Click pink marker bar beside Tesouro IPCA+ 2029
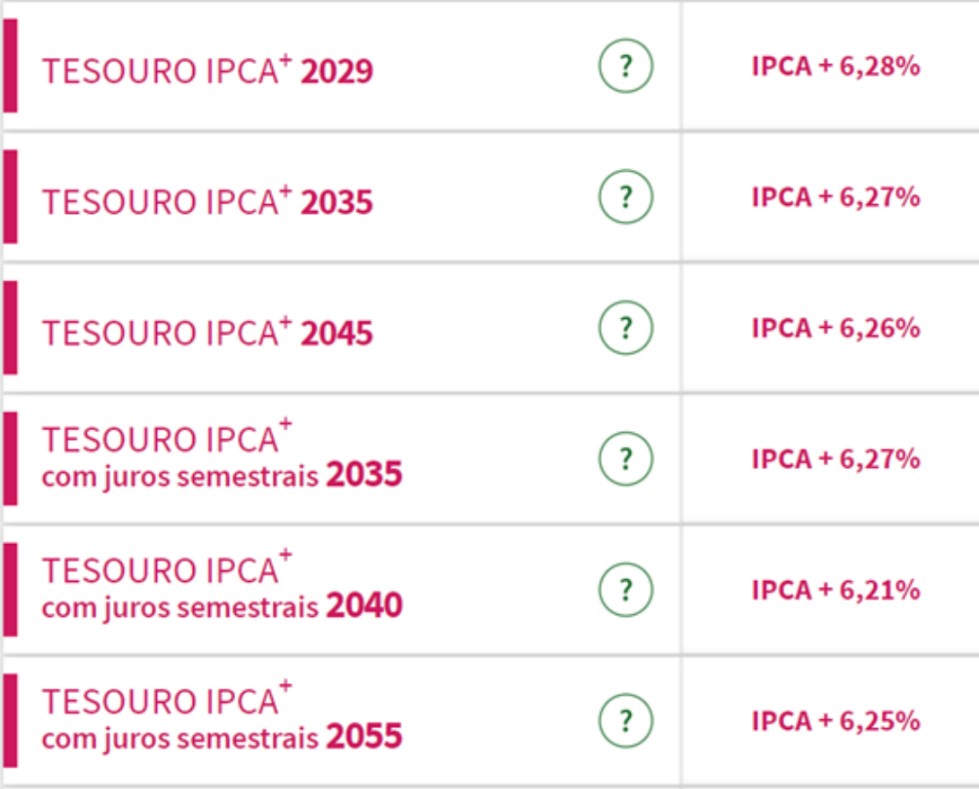 [x=10, y=66]
